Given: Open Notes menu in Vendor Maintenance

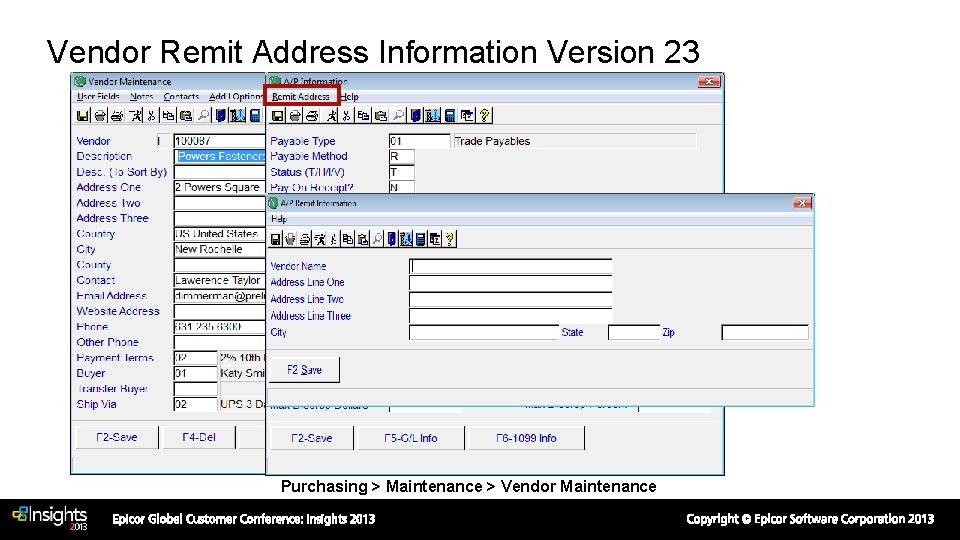Looking at the screenshot, I should coord(141,97).
